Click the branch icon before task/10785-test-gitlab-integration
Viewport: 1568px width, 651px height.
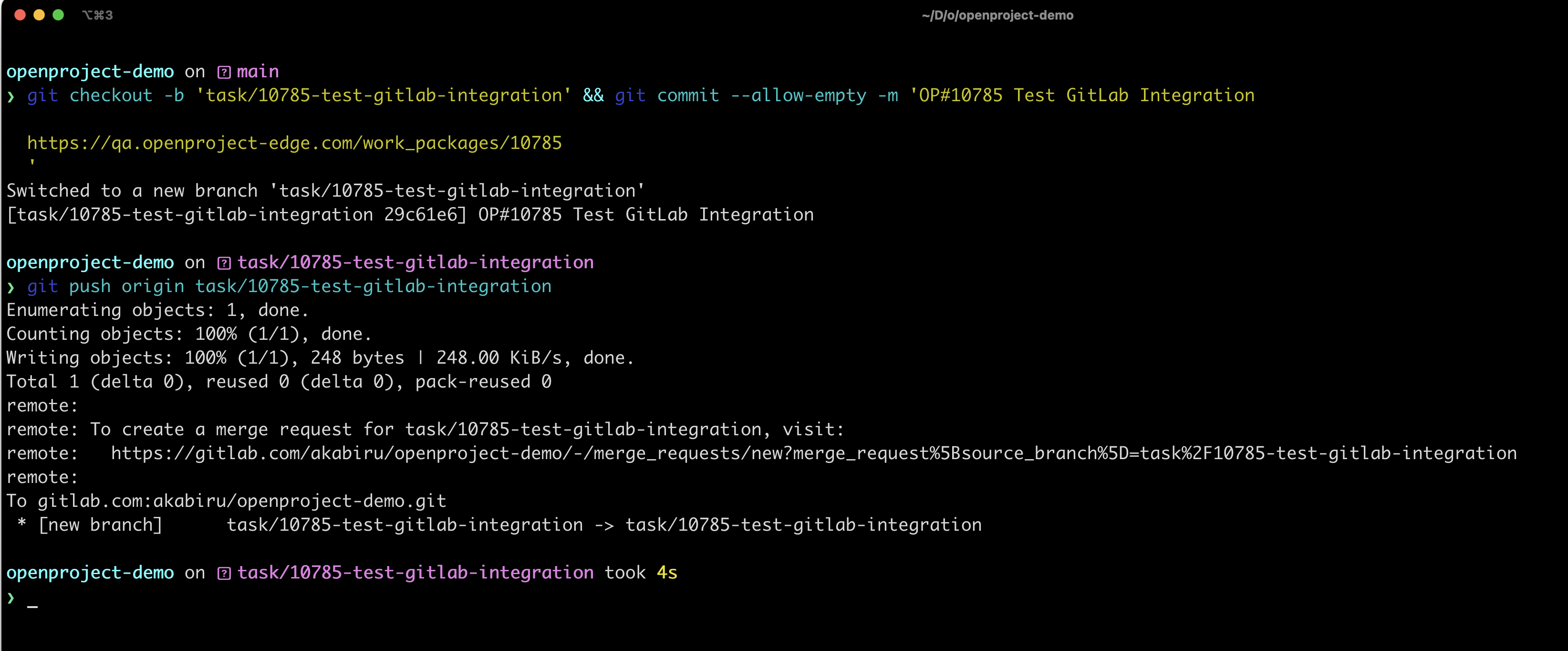coord(225,262)
